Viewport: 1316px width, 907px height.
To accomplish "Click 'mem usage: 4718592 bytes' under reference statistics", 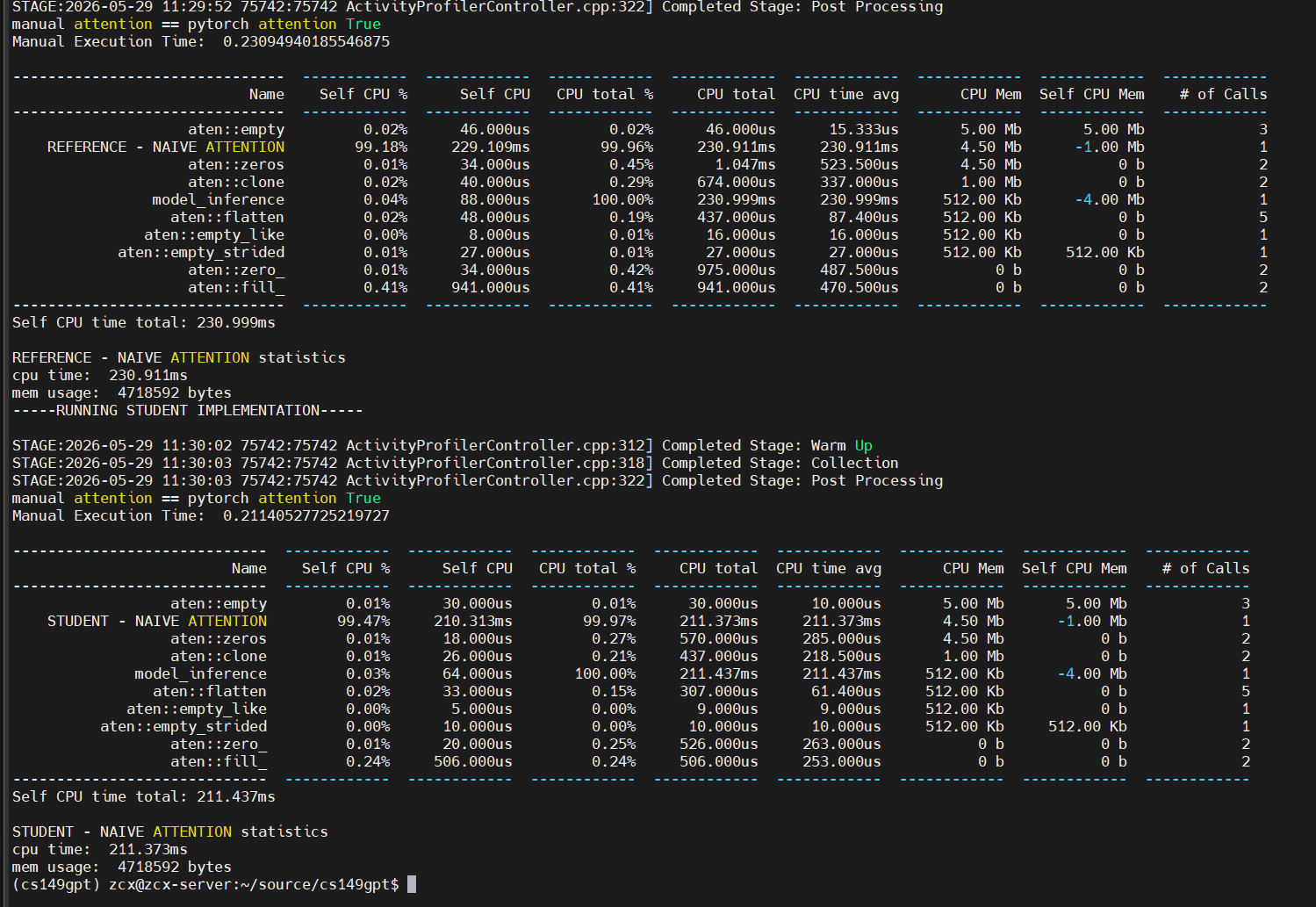I will point(122,392).
